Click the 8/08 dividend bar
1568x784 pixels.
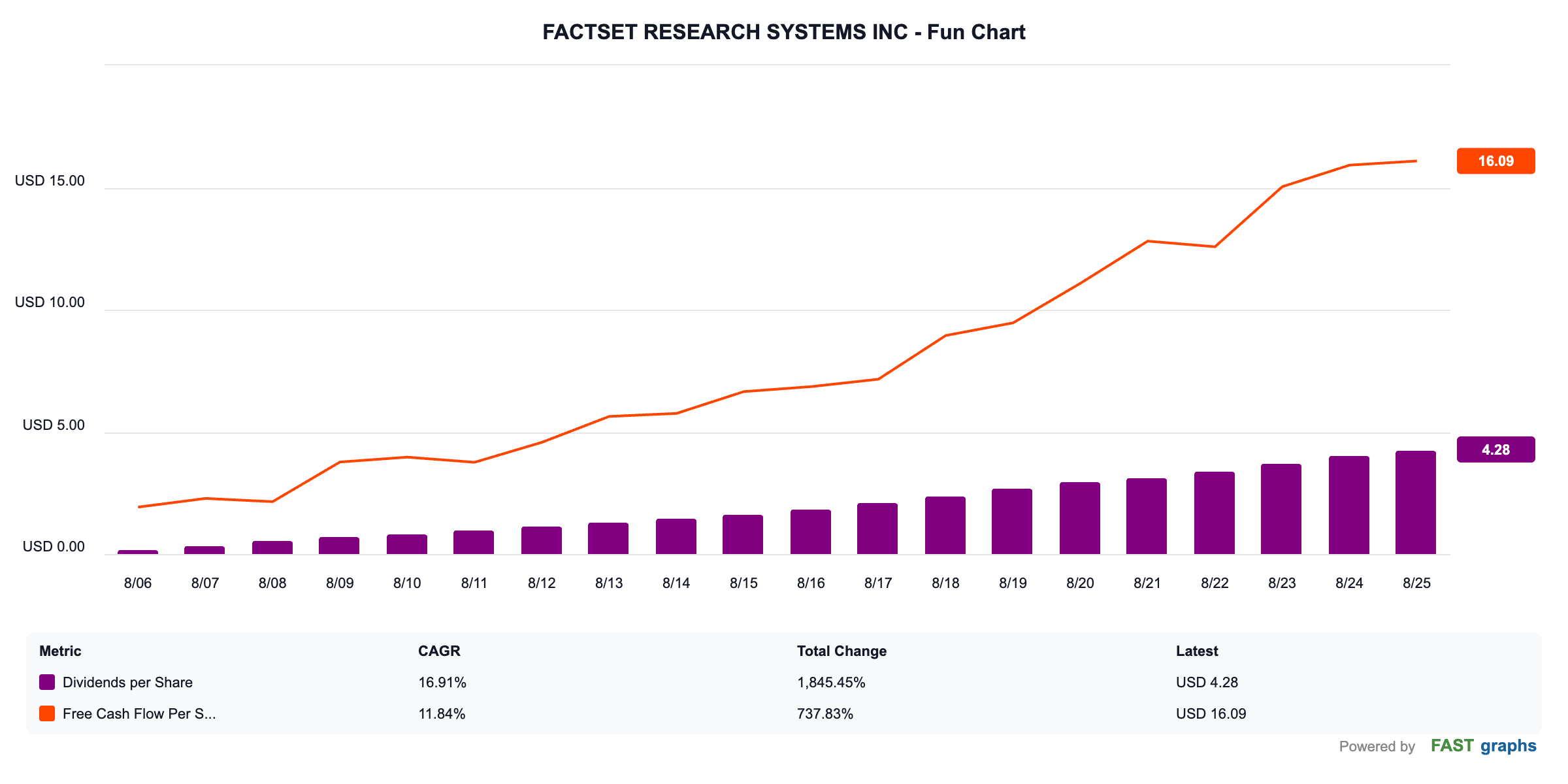(272, 547)
